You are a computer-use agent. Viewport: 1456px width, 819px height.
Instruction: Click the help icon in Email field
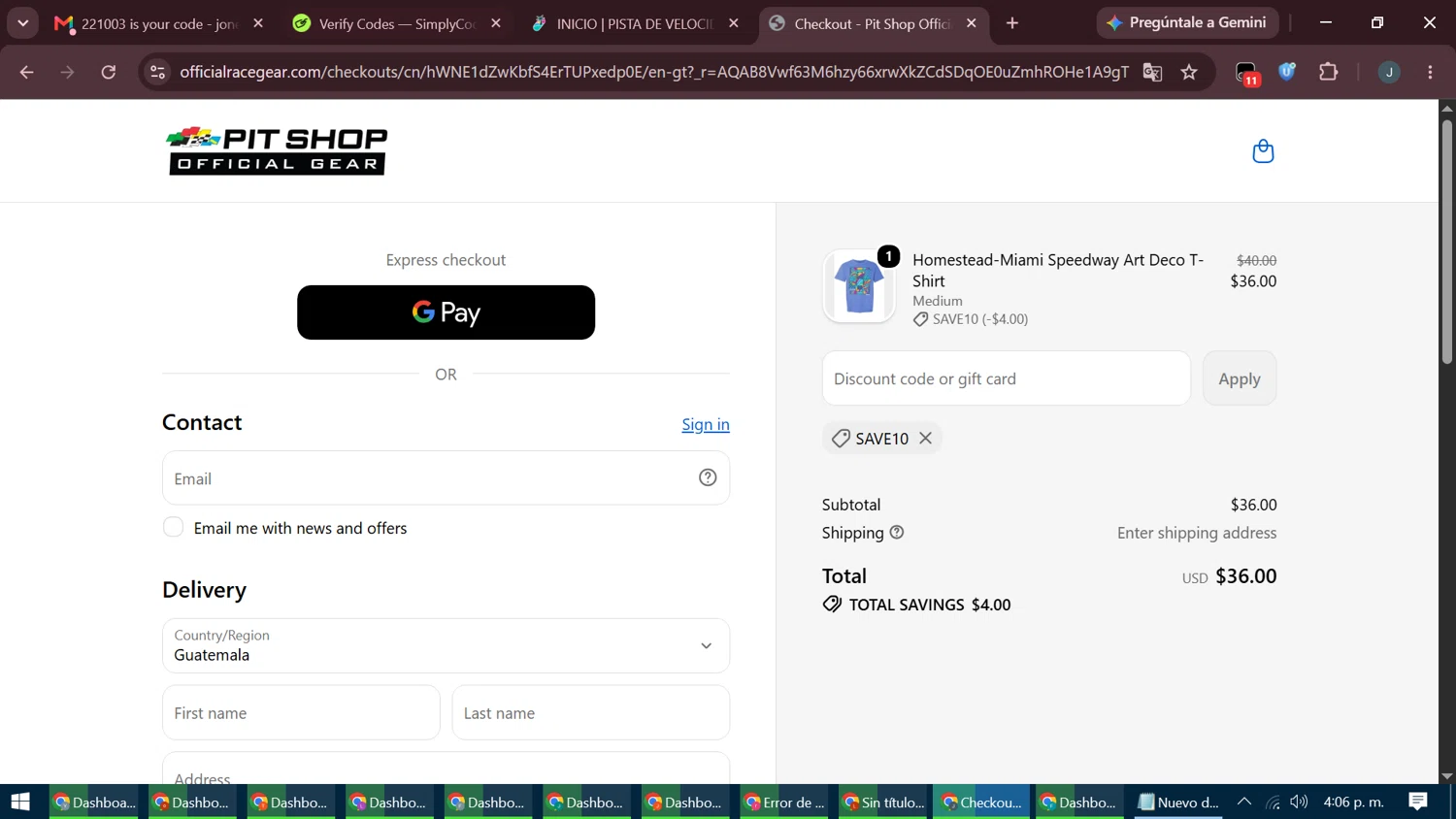click(x=708, y=477)
